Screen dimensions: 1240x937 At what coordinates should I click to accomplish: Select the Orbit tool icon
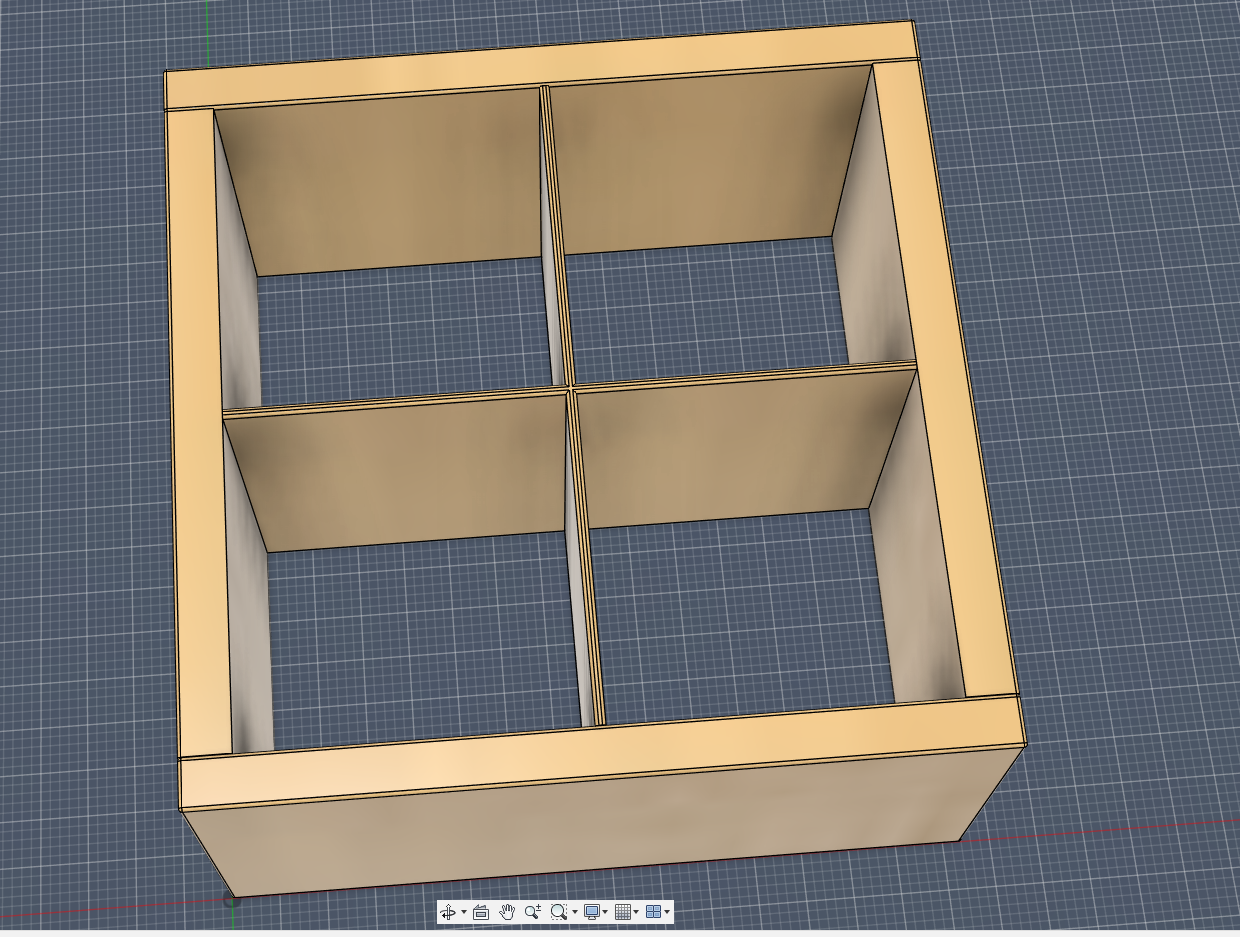pos(447,912)
